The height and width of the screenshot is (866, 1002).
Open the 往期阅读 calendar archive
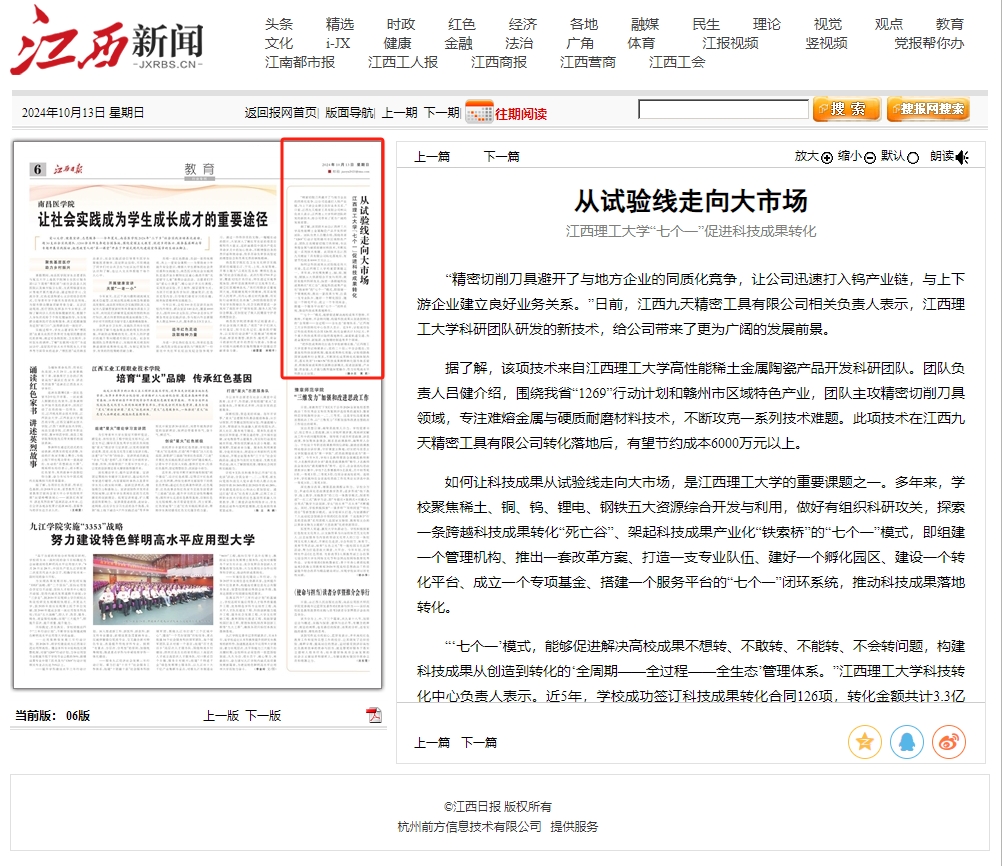[507, 113]
